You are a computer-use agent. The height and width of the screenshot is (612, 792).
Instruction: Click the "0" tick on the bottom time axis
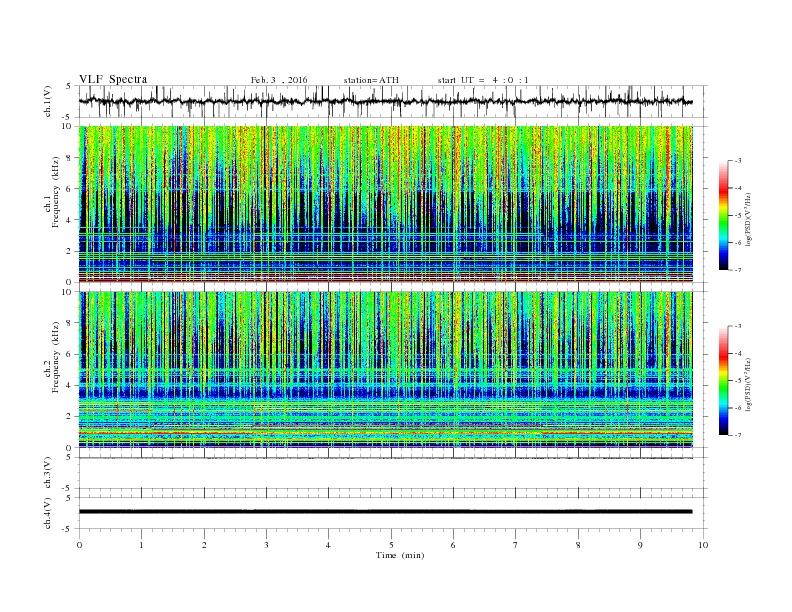[79, 545]
